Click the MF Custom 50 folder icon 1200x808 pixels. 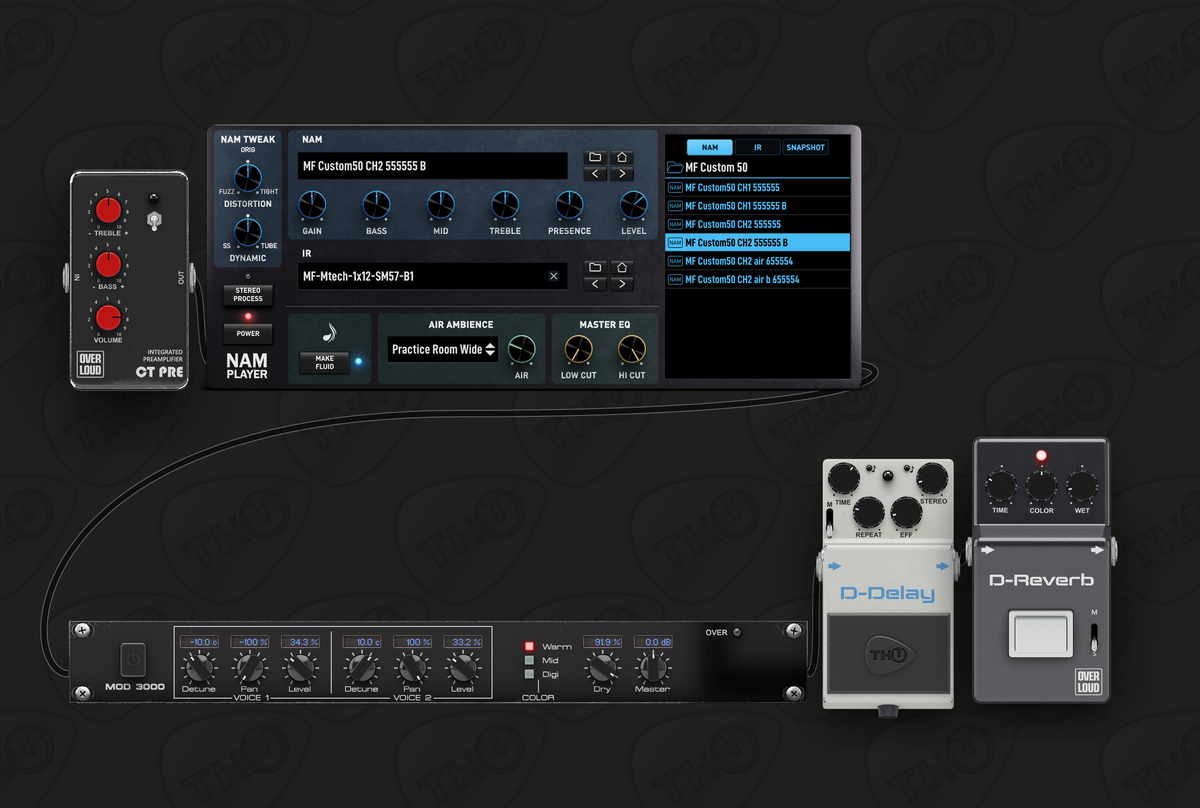tap(674, 167)
